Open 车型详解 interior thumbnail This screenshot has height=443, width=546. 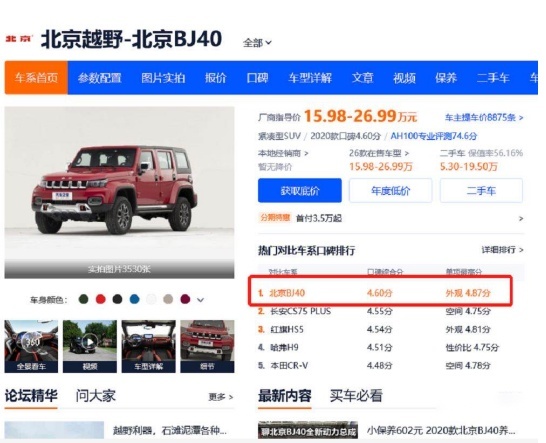148,347
